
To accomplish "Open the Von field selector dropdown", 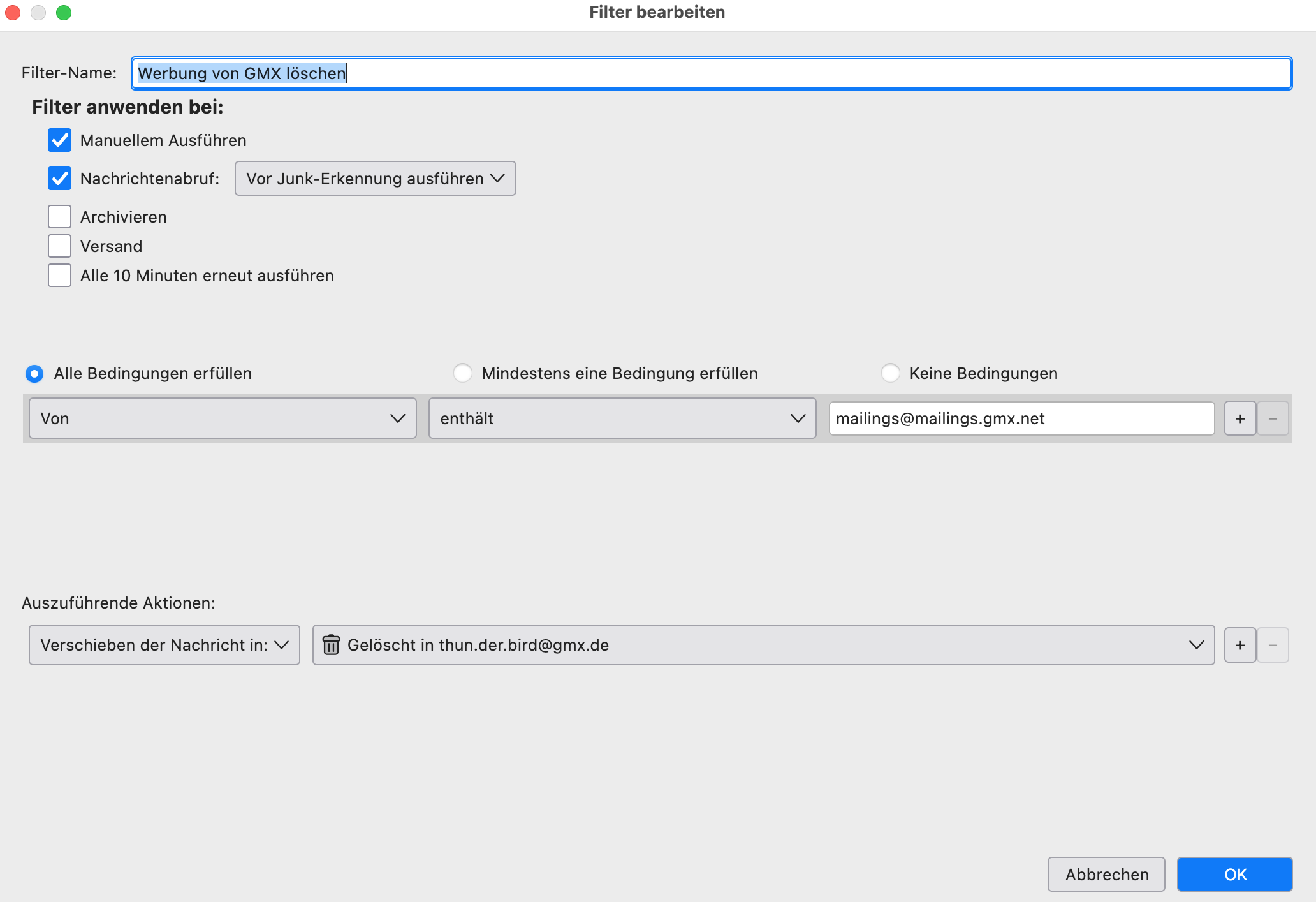I will coord(223,418).
